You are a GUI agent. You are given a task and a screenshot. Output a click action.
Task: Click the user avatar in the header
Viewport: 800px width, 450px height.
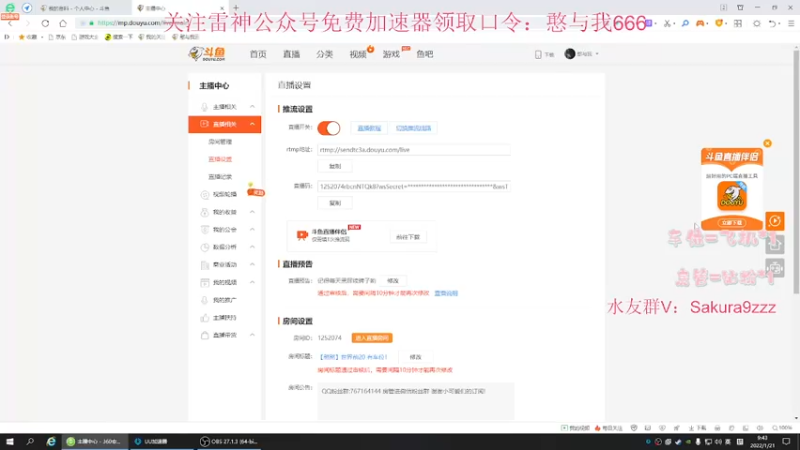[x=569, y=54]
